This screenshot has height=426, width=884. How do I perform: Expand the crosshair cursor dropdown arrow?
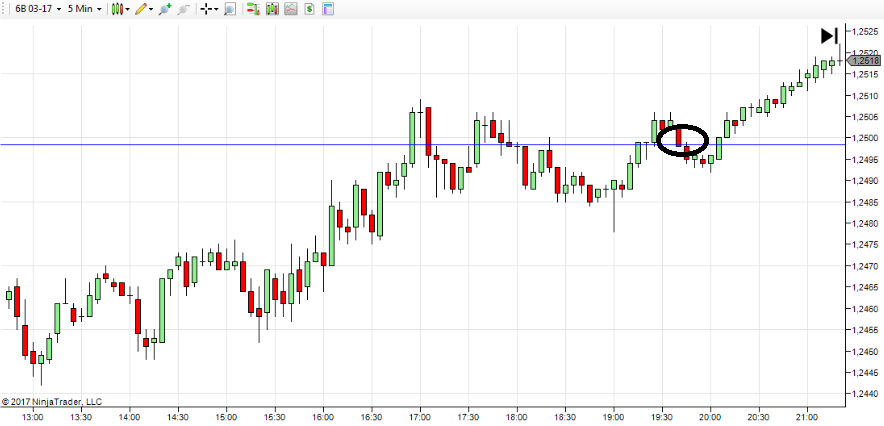pyautogui.click(x=218, y=10)
